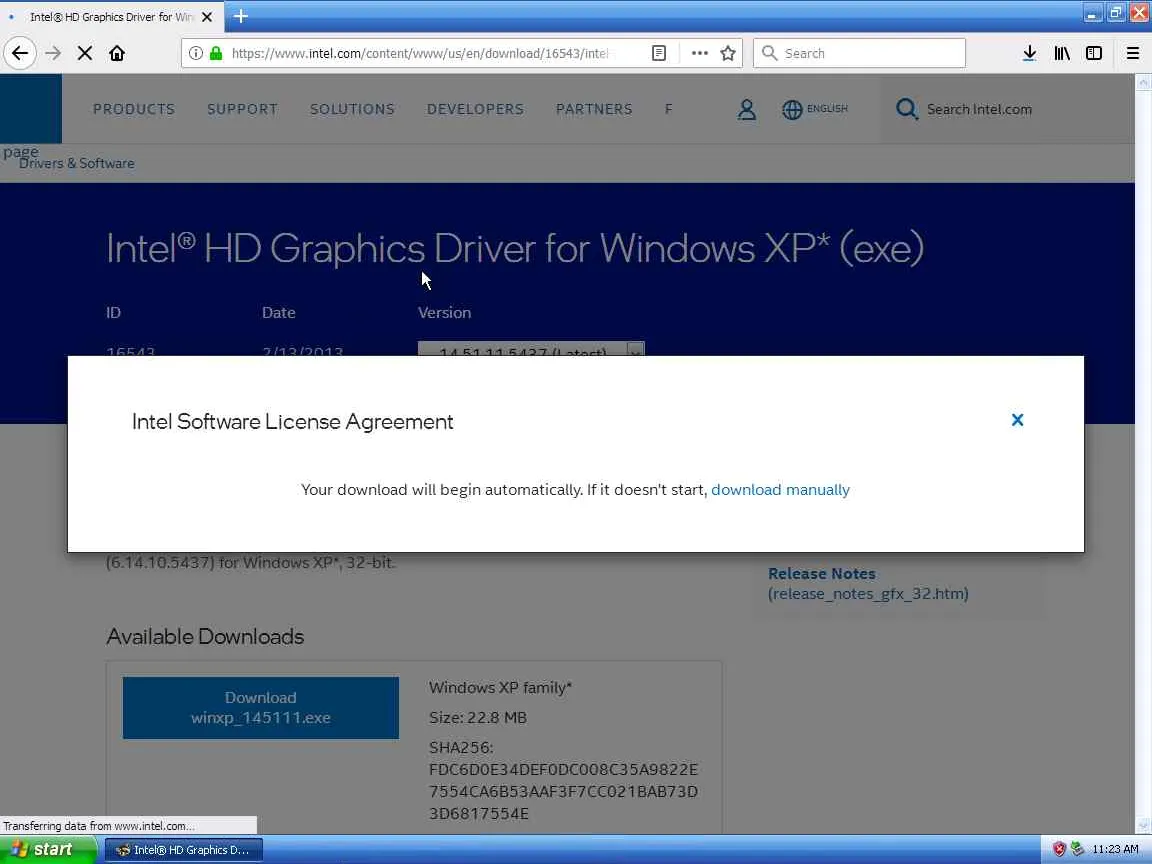Select Intel HD Graphics taskbar button
Viewport: 1152px width, 864px height.
coord(184,850)
